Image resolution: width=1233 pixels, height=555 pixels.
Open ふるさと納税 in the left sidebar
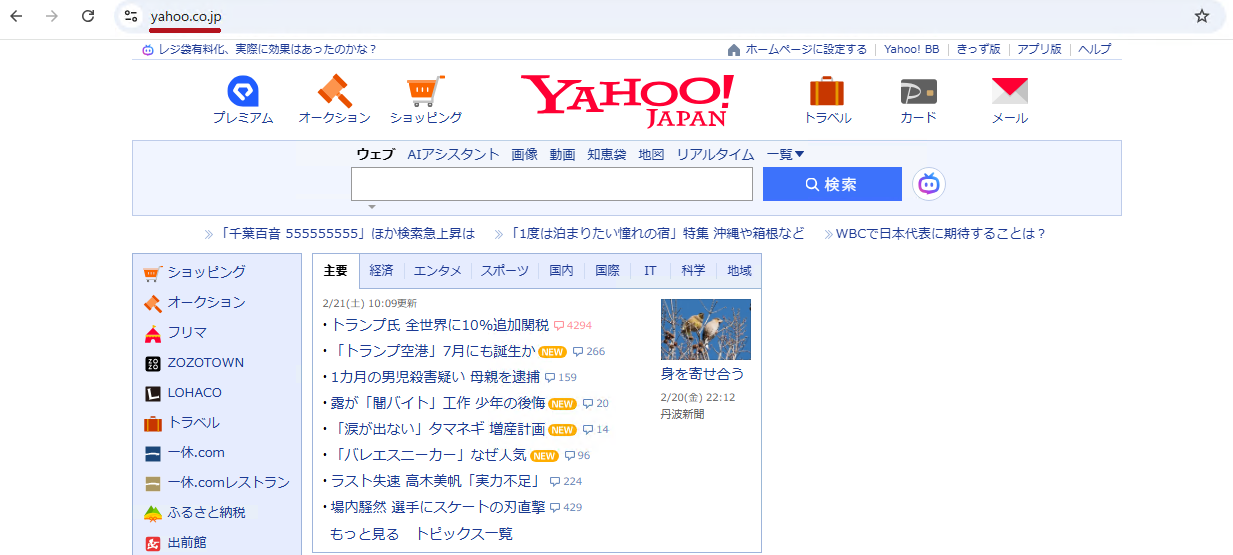206,512
